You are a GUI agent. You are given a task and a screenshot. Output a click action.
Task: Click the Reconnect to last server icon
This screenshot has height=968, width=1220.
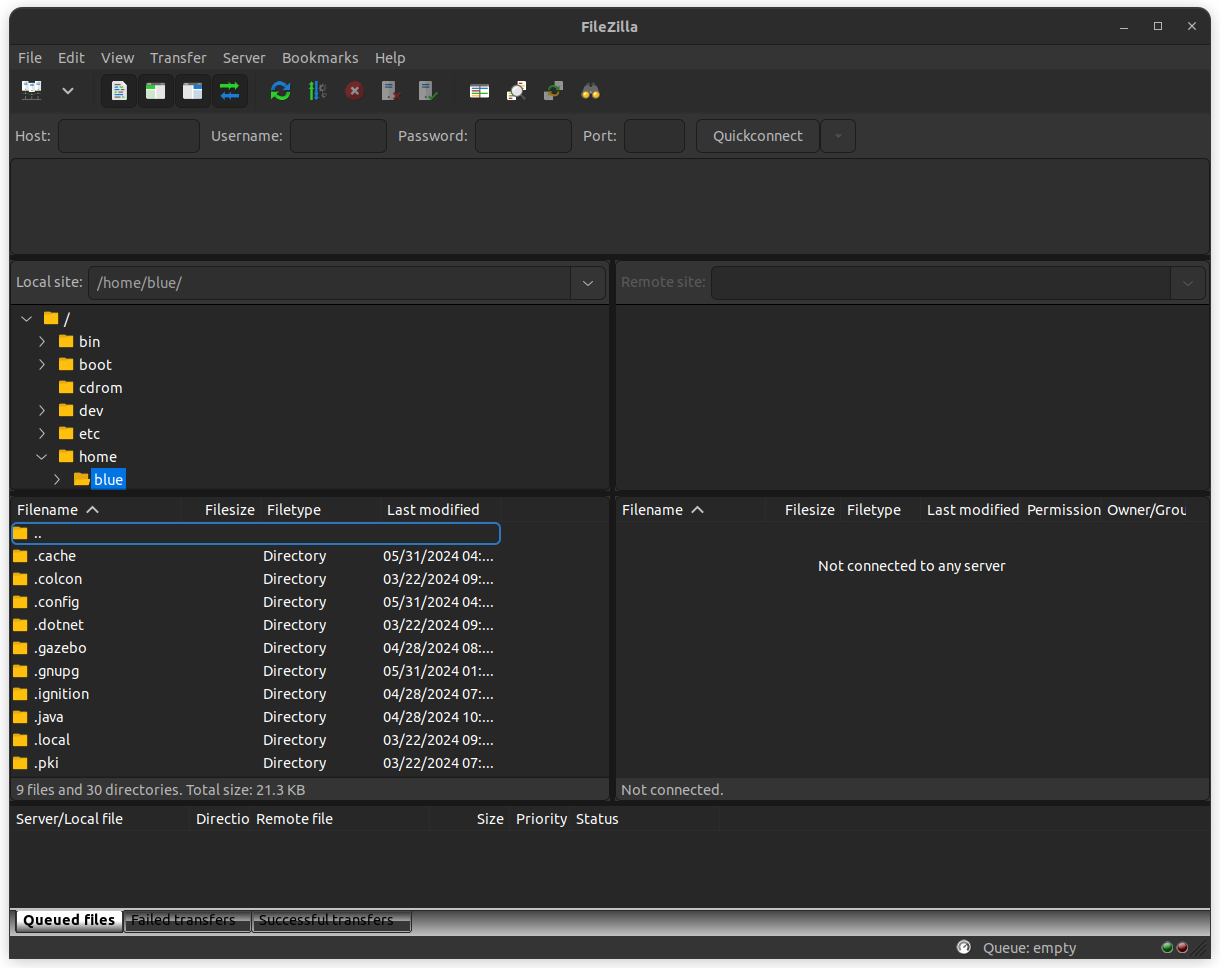coord(428,91)
